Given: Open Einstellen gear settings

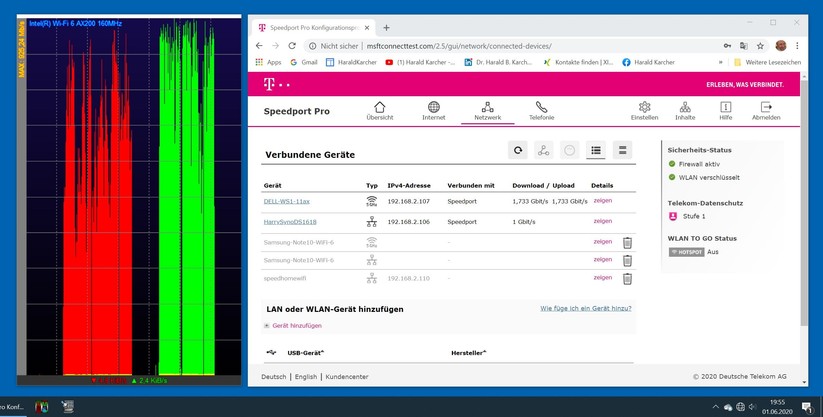Looking at the screenshot, I should click(x=645, y=111).
